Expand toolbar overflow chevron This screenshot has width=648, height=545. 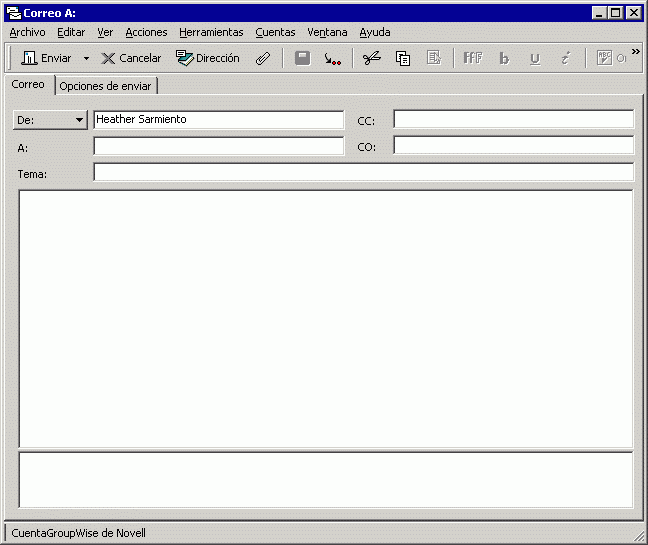(636, 52)
